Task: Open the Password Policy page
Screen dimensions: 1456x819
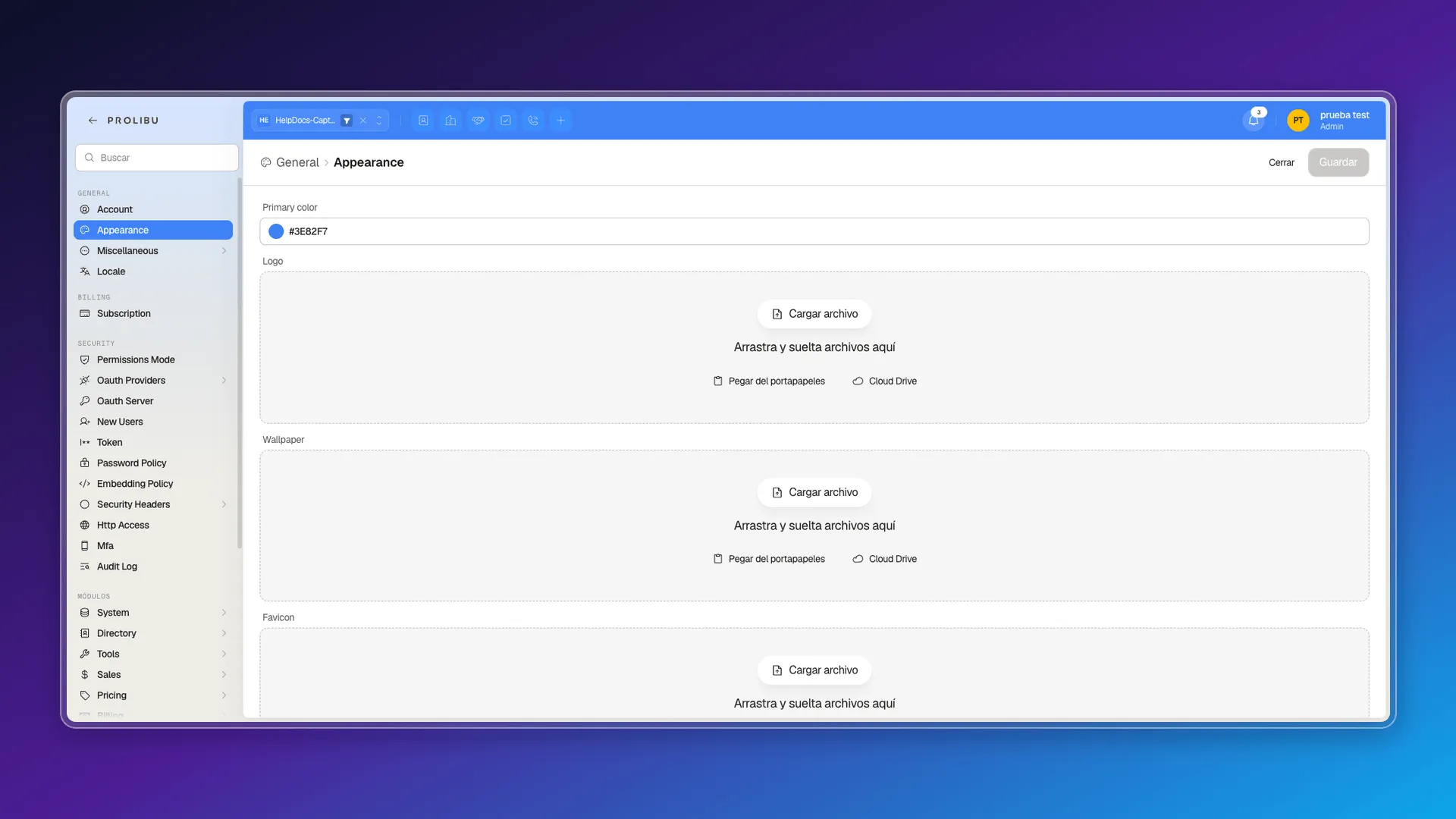Action: [x=153, y=463]
